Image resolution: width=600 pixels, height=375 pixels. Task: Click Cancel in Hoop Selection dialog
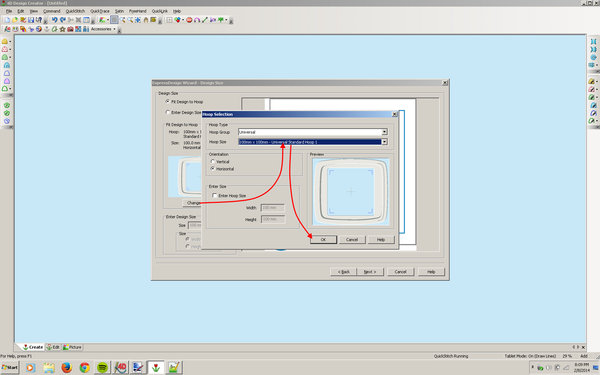tap(352, 240)
